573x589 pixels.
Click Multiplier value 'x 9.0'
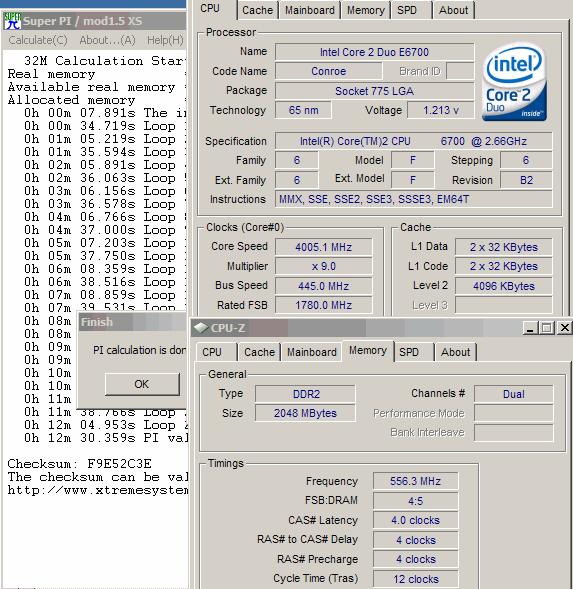point(324,266)
